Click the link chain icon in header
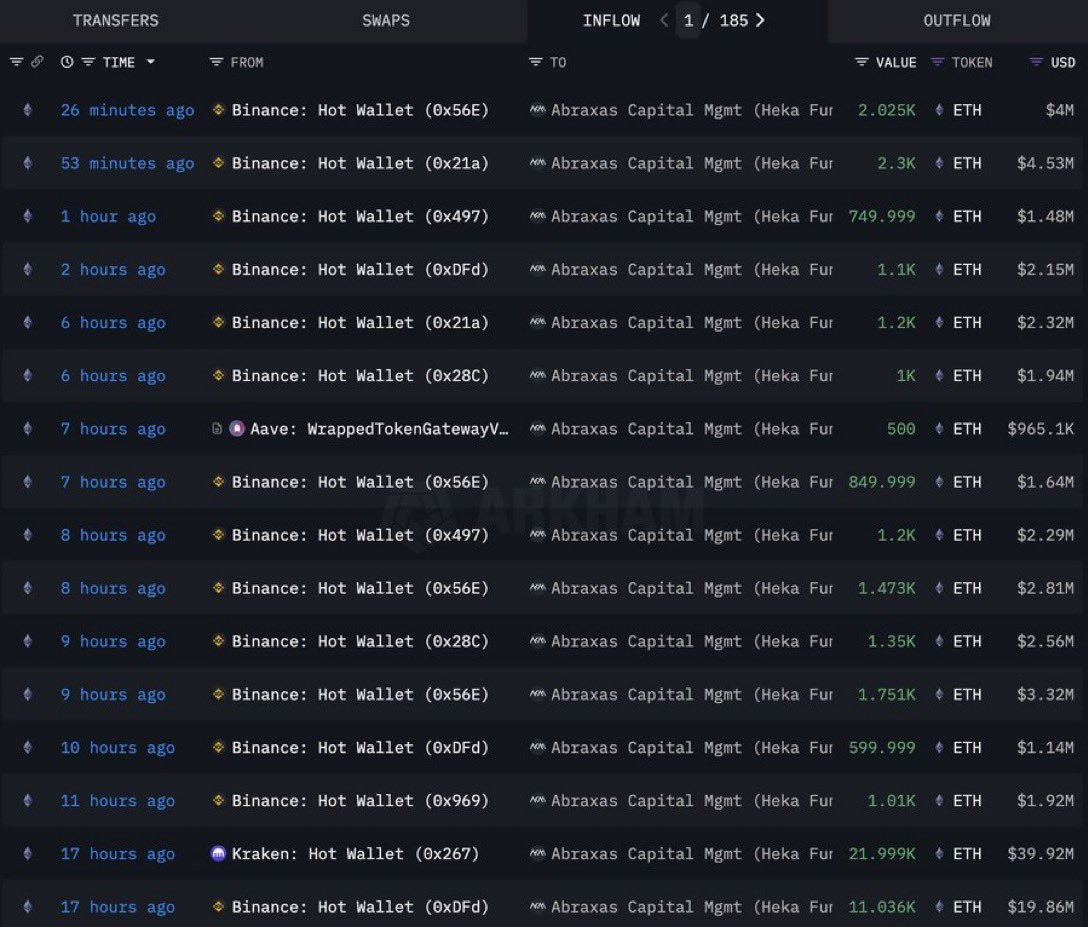This screenshot has height=927, width=1088. (x=37, y=62)
